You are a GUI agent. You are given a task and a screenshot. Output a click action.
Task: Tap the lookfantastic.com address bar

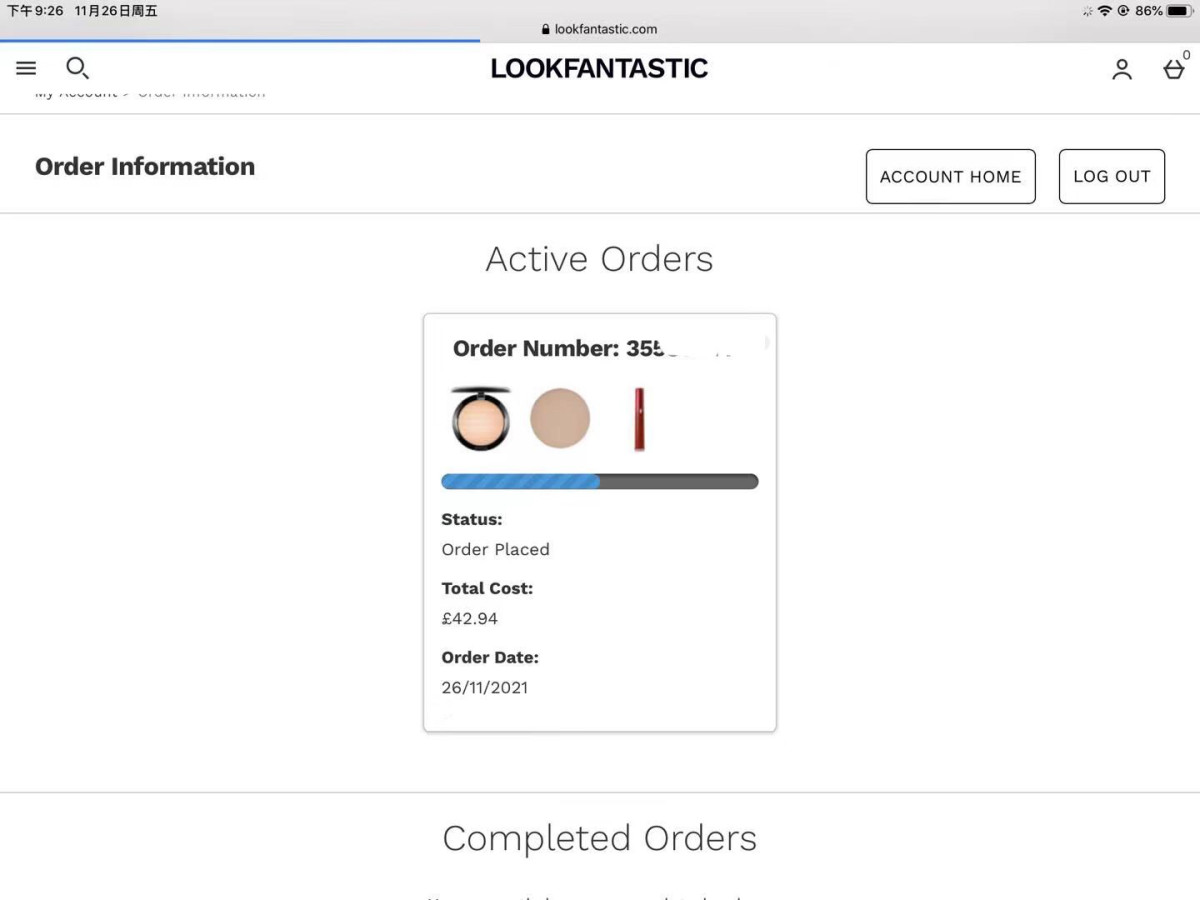coord(600,29)
